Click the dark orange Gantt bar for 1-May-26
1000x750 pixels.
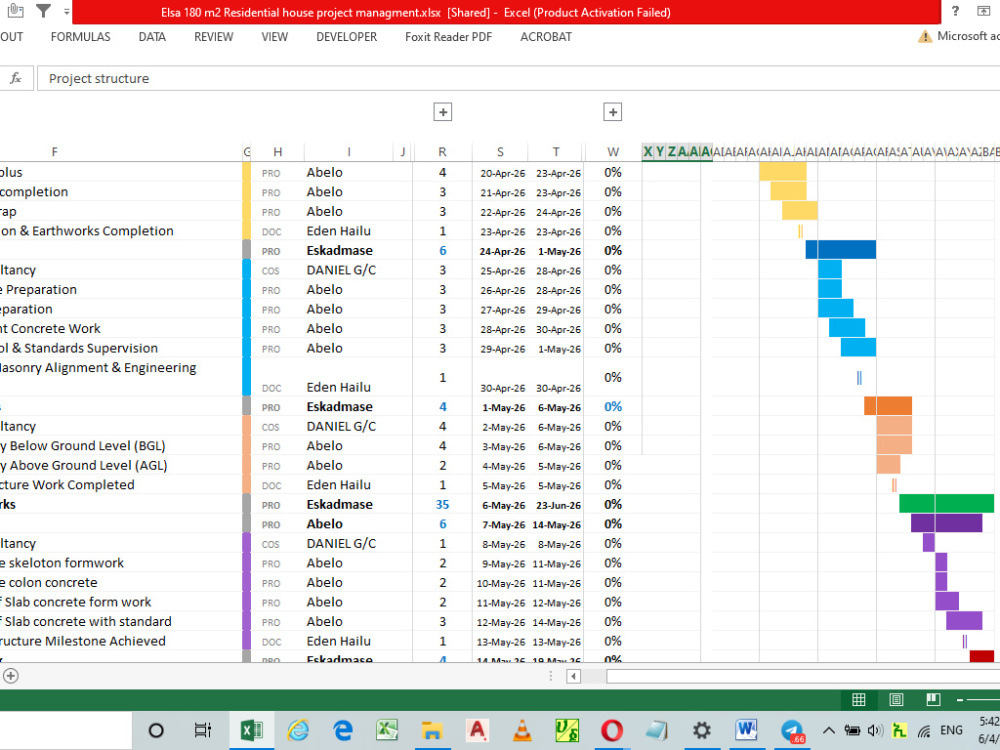pyautogui.click(x=888, y=406)
